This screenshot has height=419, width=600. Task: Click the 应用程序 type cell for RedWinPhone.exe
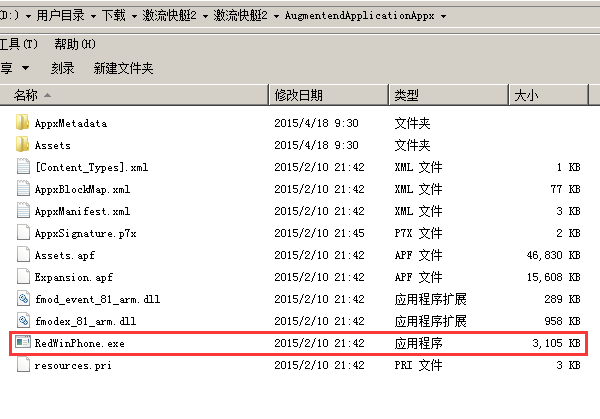[x=419, y=343]
